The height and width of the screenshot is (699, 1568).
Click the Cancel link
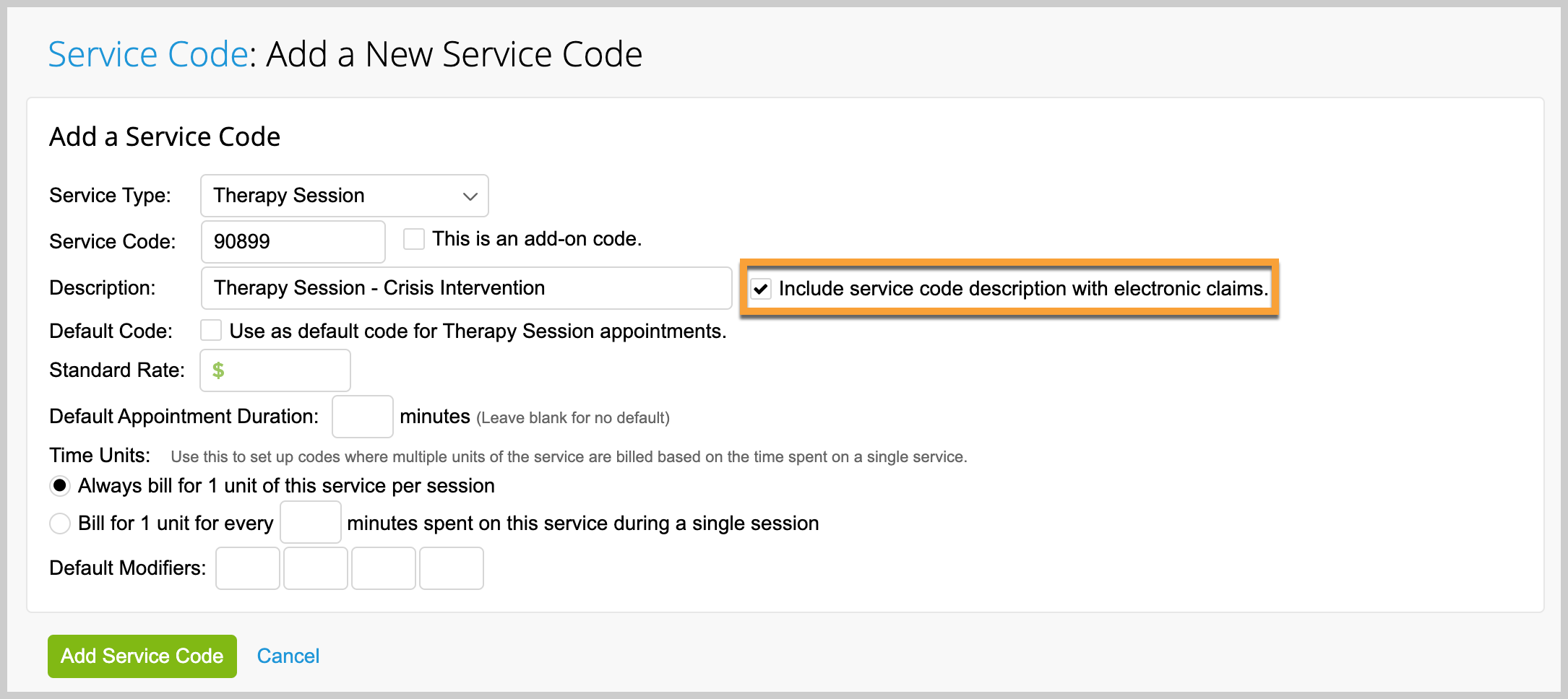tap(288, 656)
